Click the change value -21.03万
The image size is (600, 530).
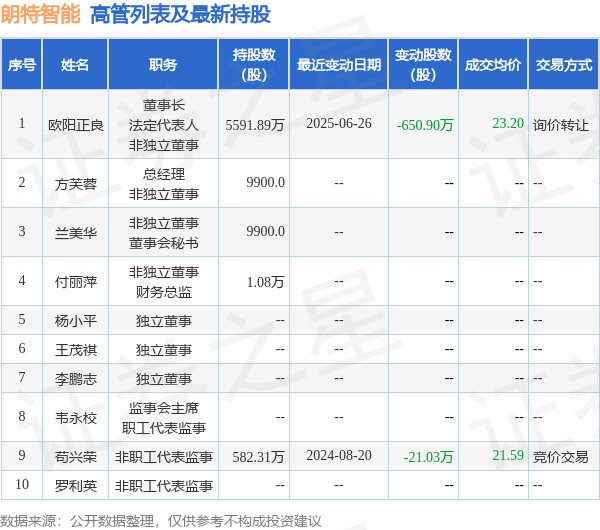pyautogui.click(x=428, y=457)
